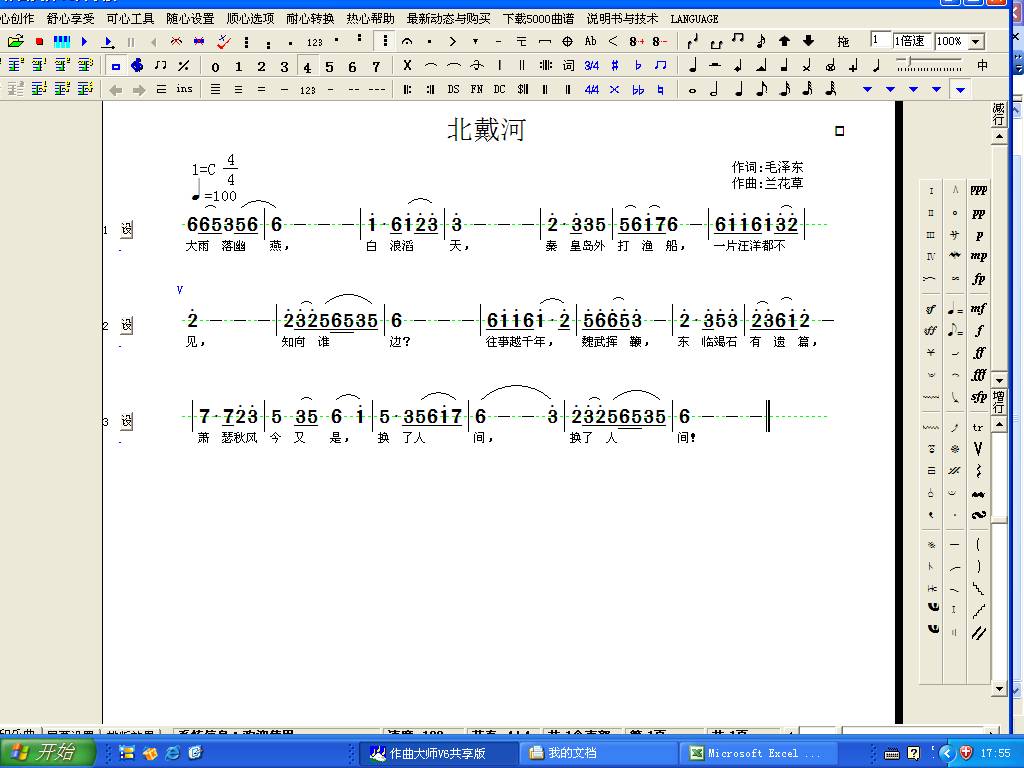Image resolution: width=1024 pixels, height=768 pixels.
Task: Select note number 7 button
Action: (x=376, y=66)
